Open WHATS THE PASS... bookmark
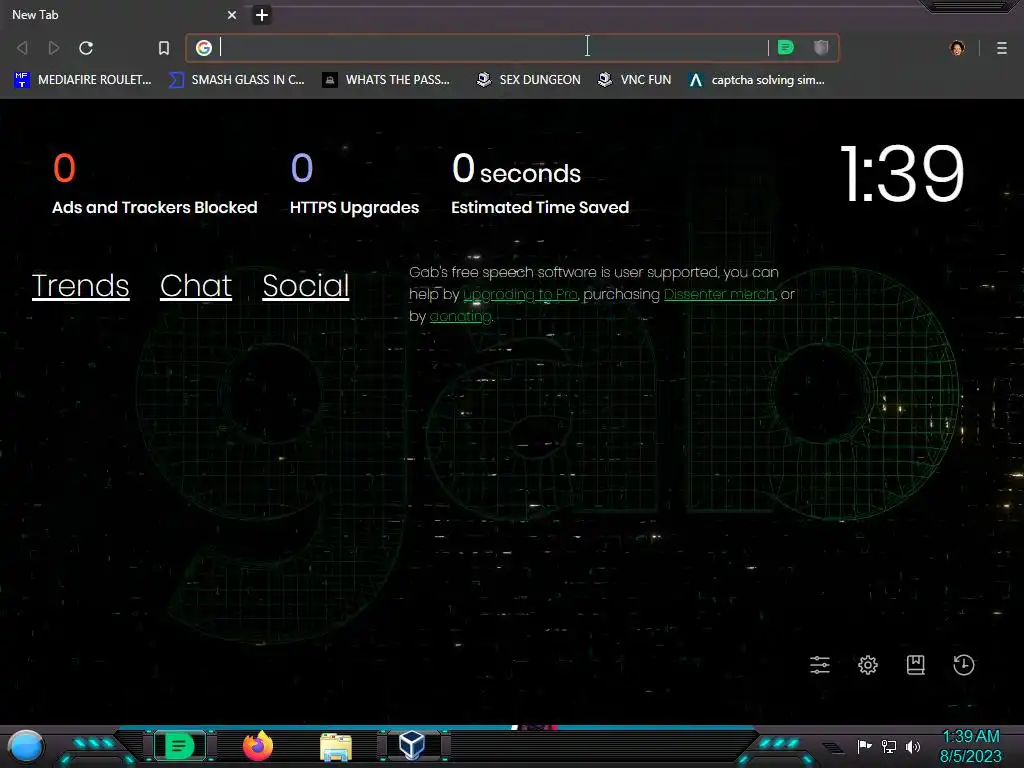 387,80
